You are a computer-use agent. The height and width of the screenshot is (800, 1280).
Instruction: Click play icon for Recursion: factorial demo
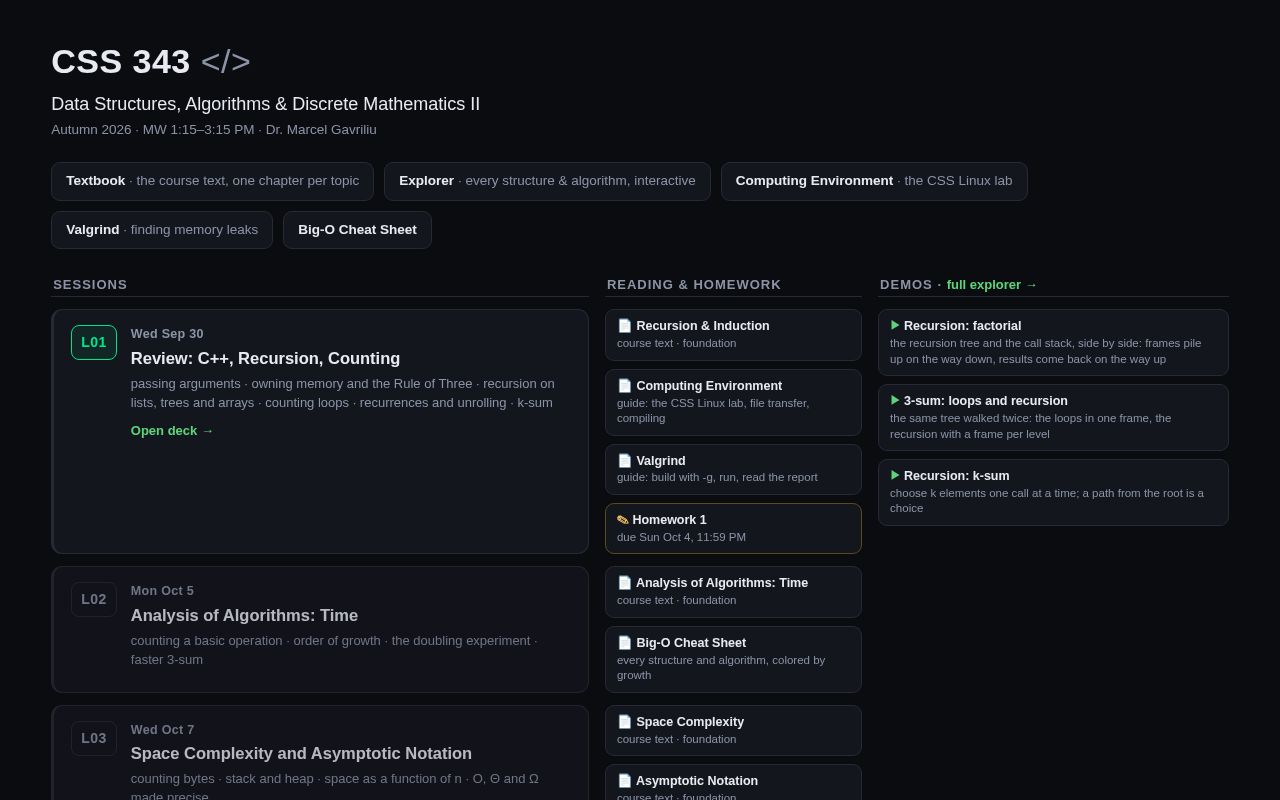(x=895, y=325)
